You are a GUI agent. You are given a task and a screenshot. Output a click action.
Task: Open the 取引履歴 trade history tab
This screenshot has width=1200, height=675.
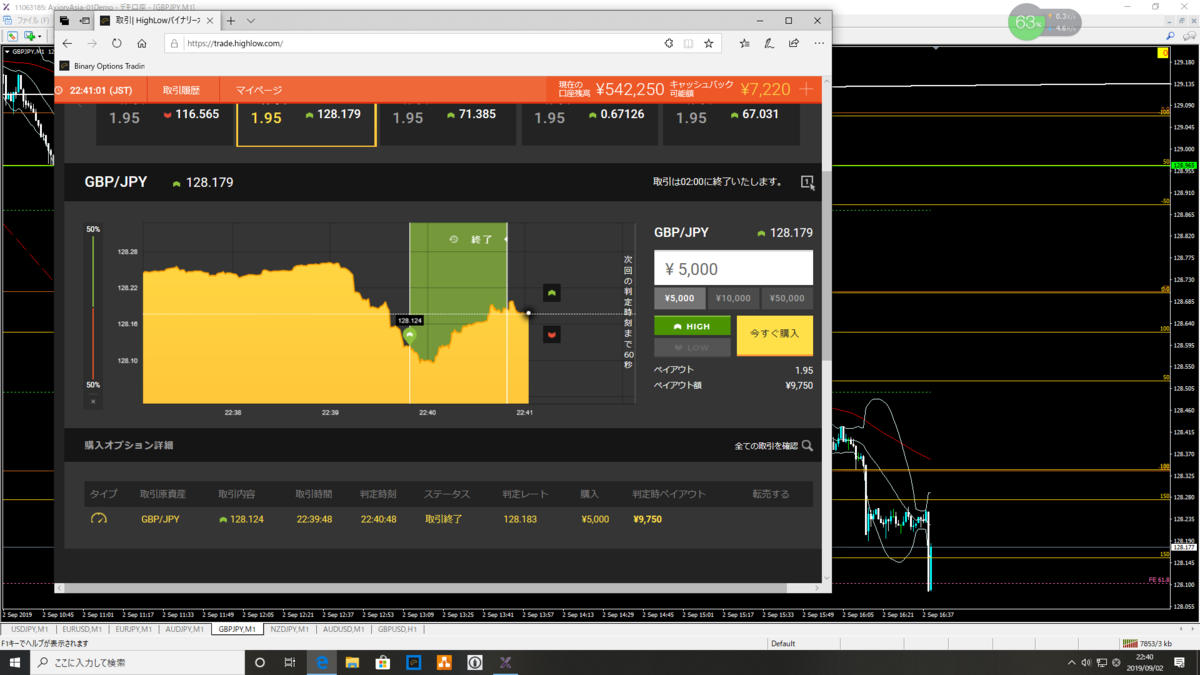[x=181, y=90]
